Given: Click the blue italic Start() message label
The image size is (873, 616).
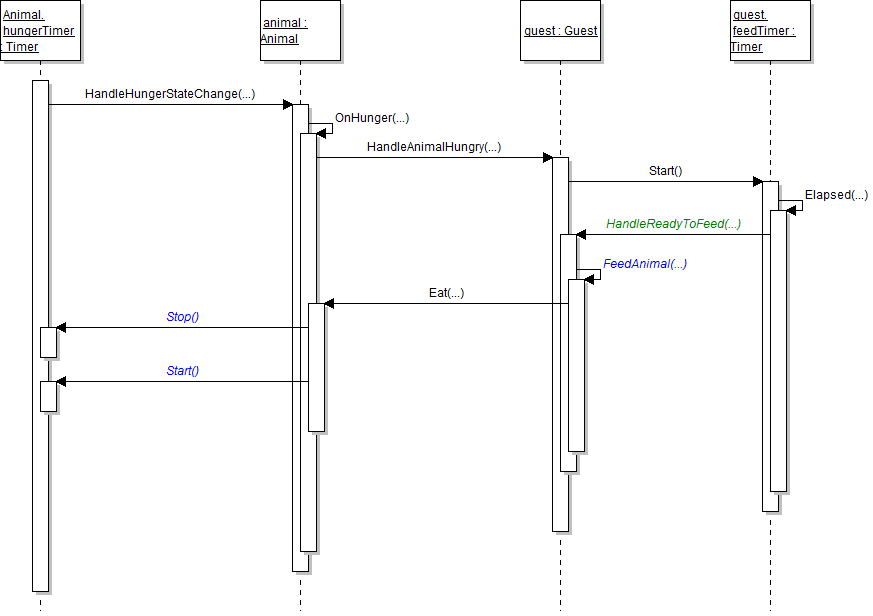Looking at the screenshot, I should 183,371.
